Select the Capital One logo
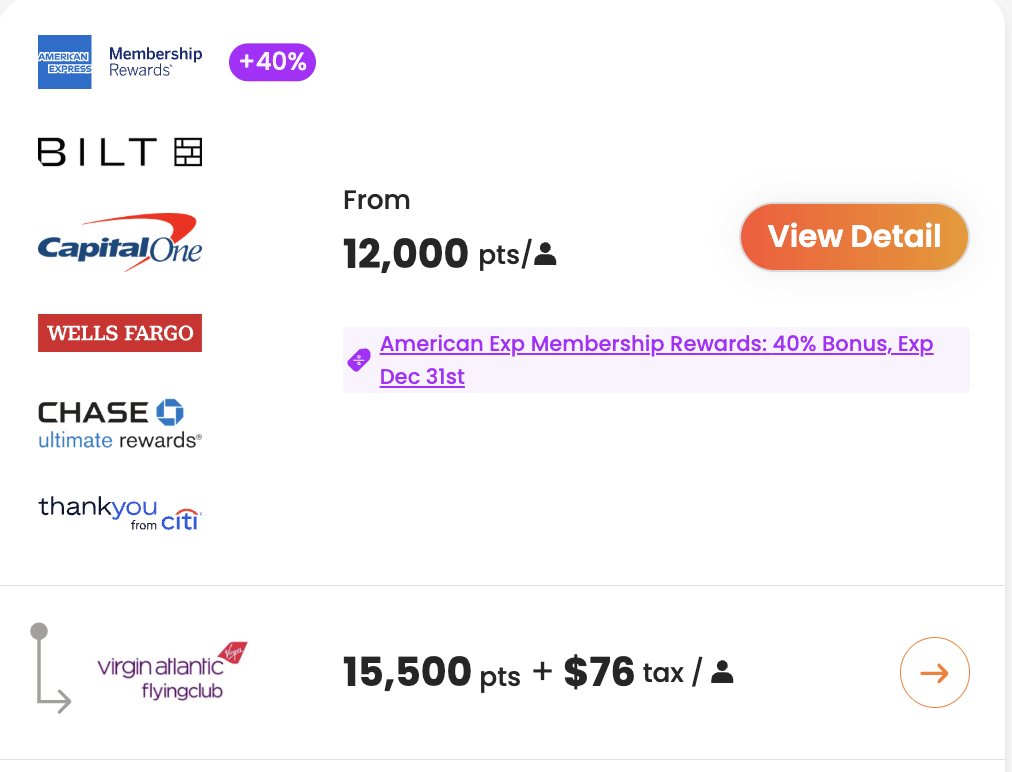The width and height of the screenshot is (1012, 772). pos(120,241)
